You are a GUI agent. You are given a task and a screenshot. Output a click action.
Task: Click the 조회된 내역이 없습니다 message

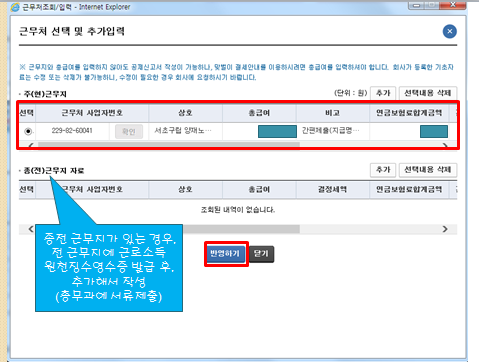238,210
